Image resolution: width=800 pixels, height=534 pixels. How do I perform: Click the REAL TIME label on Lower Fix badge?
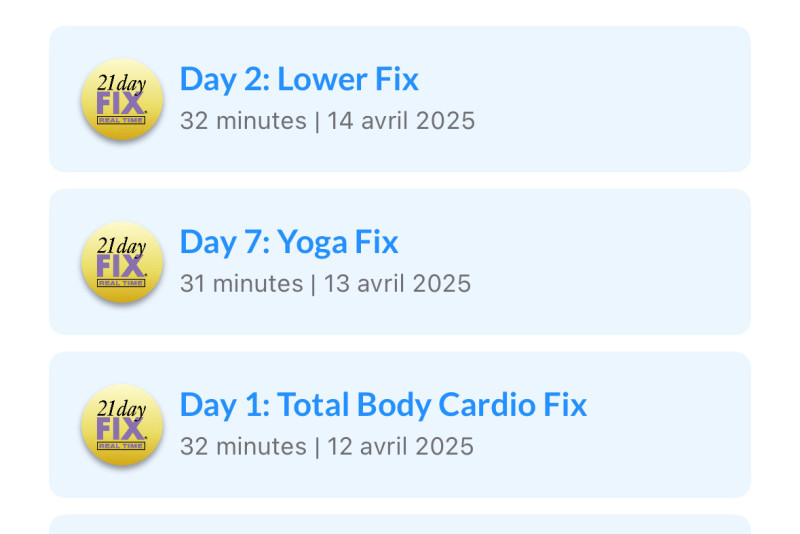click(121, 120)
